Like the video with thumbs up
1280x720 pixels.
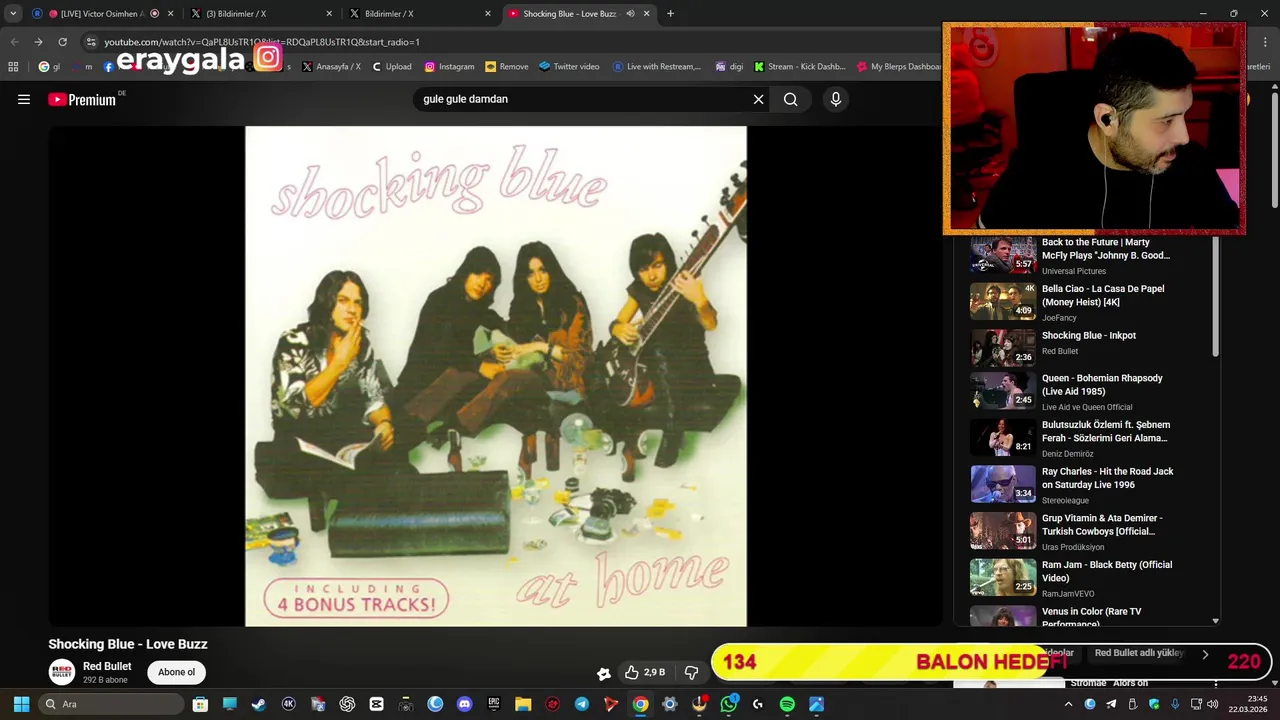click(645, 672)
